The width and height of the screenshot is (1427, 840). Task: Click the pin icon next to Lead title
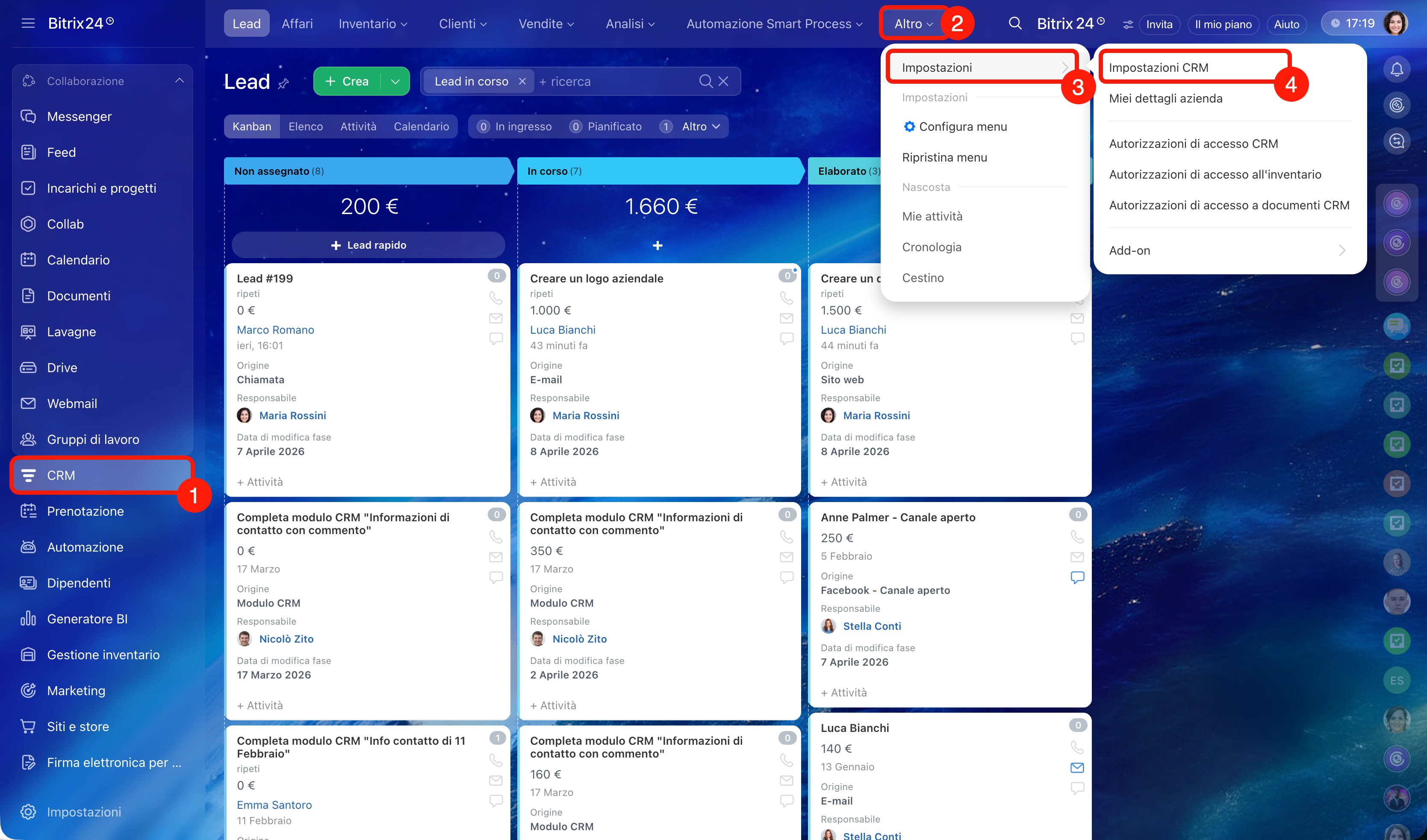[x=283, y=83]
